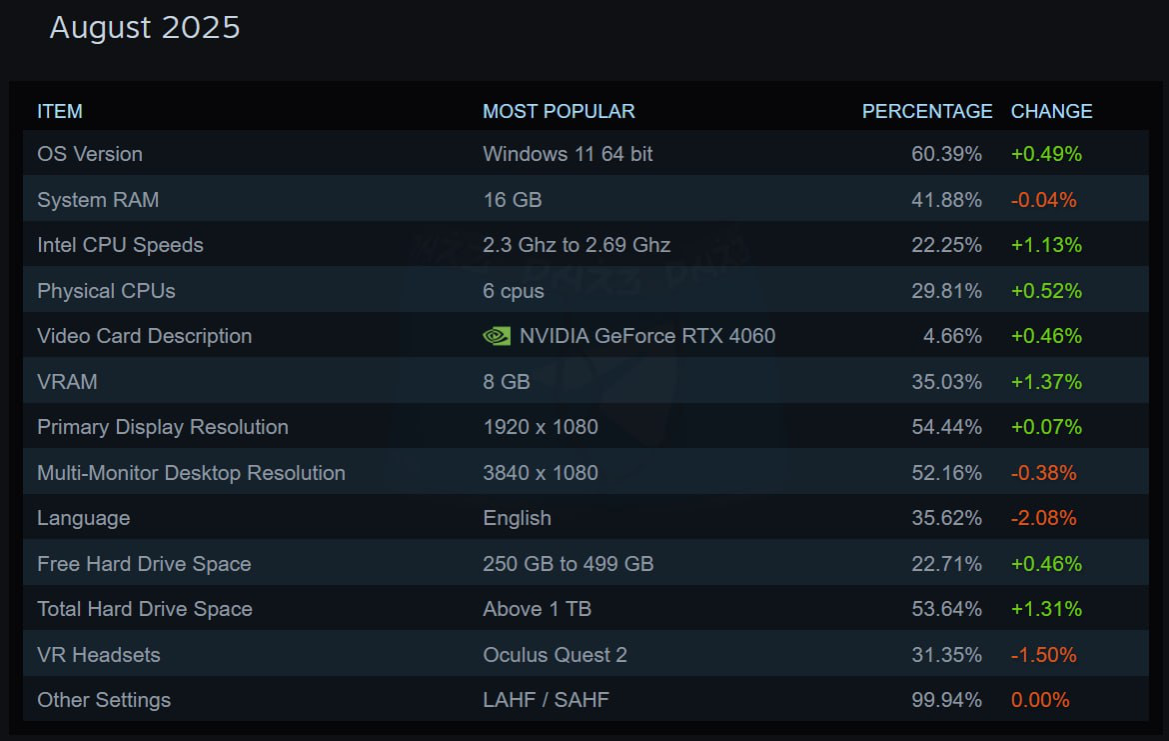Screen dimensions: 1169x741
Task: Select the VR Headsets row
Action: pyautogui.click(x=585, y=654)
